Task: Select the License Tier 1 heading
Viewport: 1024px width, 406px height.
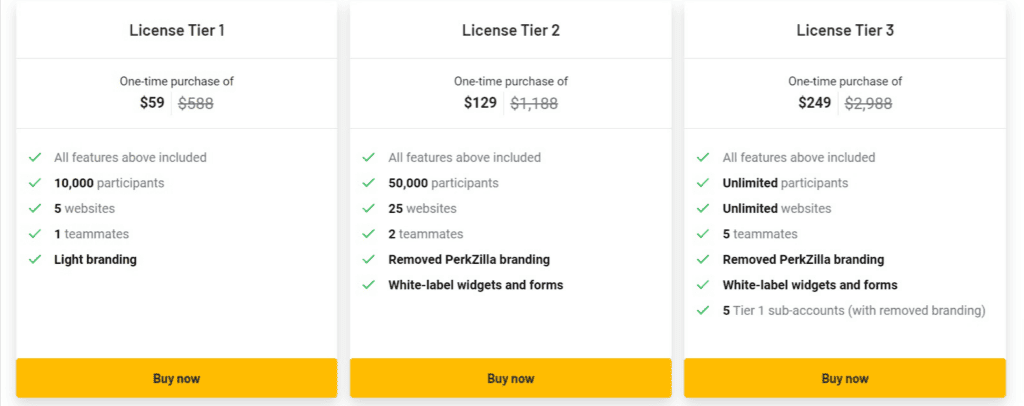Action: click(177, 30)
